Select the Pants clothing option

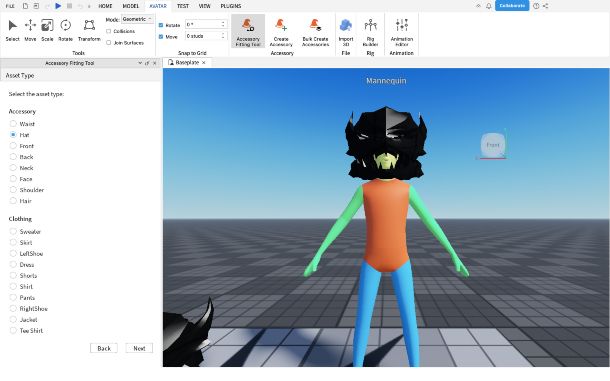click(x=13, y=298)
